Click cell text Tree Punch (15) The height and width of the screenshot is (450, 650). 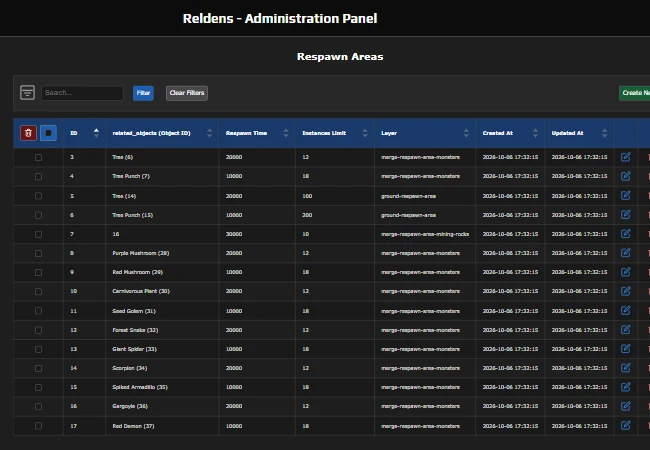coord(133,215)
